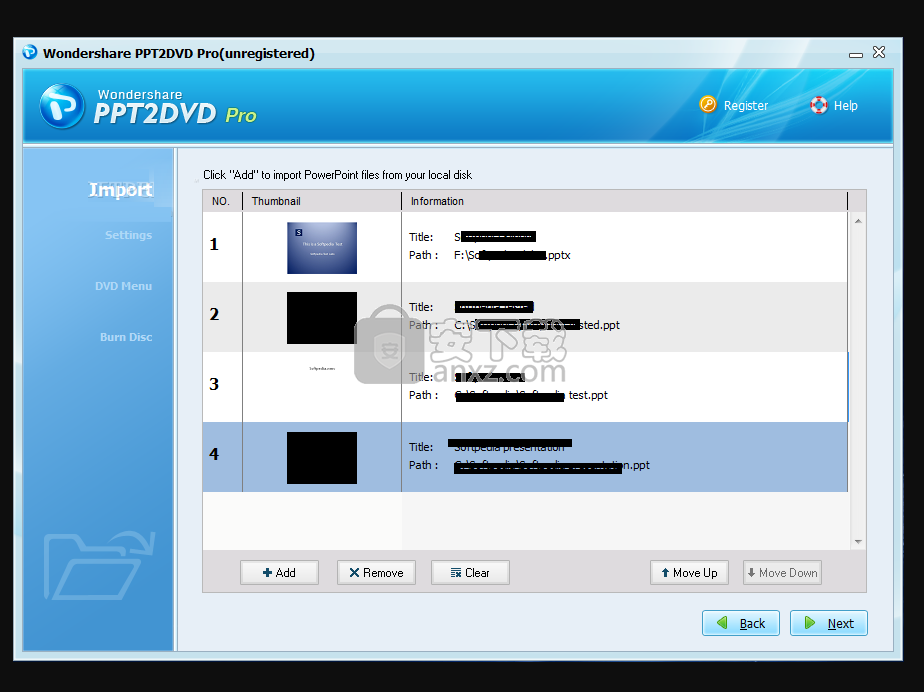
Task: Switch to the DVD Menu step
Action: point(123,286)
